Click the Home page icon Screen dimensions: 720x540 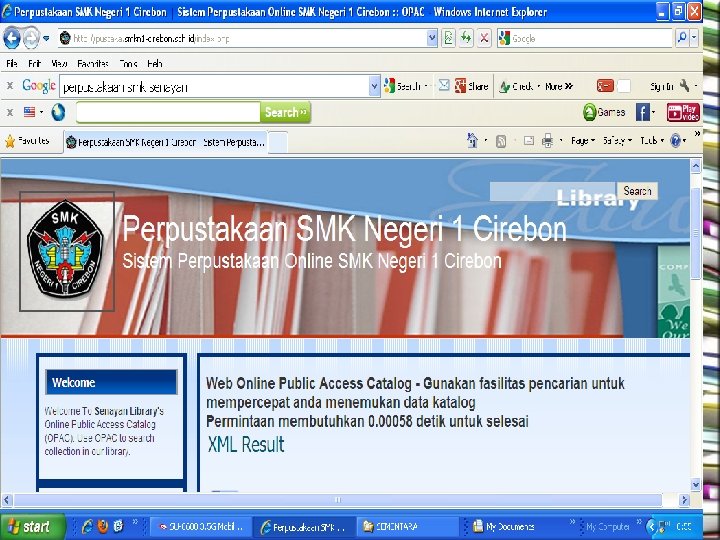tap(472, 141)
